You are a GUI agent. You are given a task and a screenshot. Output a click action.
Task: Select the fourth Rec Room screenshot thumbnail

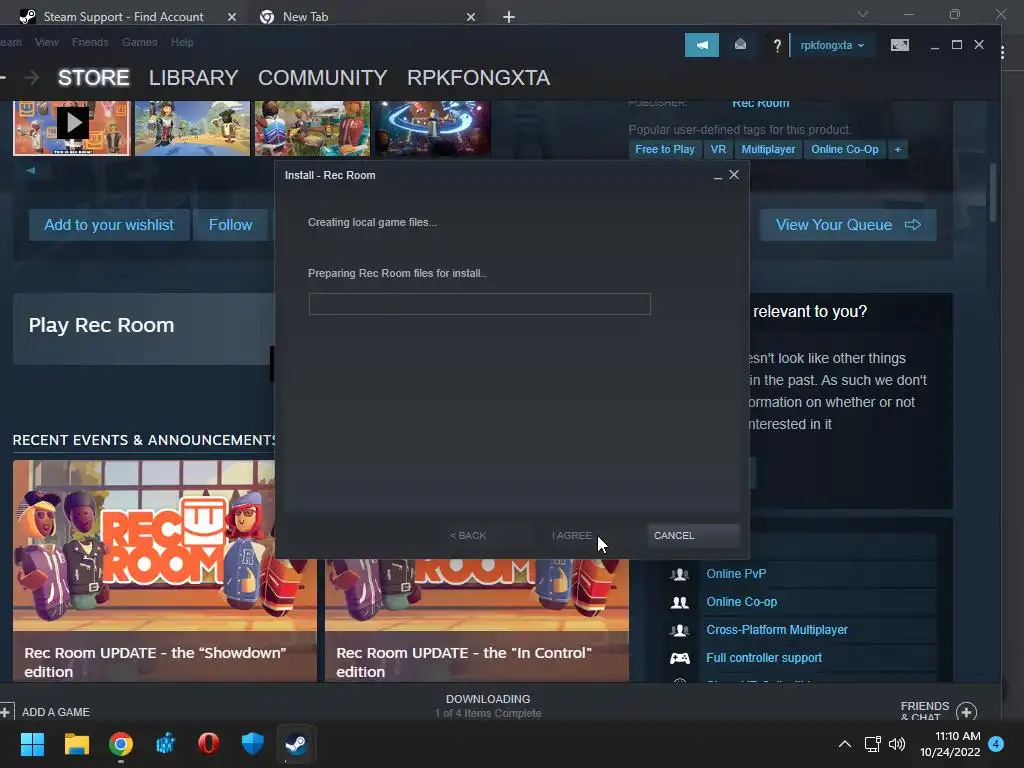(x=432, y=127)
